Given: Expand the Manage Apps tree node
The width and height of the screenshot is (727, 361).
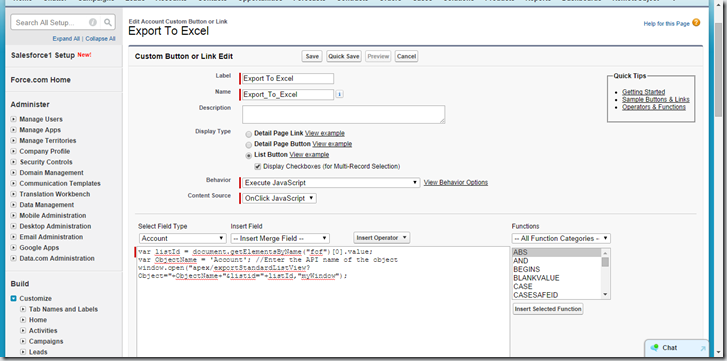Looking at the screenshot, I should coord(13,130).
